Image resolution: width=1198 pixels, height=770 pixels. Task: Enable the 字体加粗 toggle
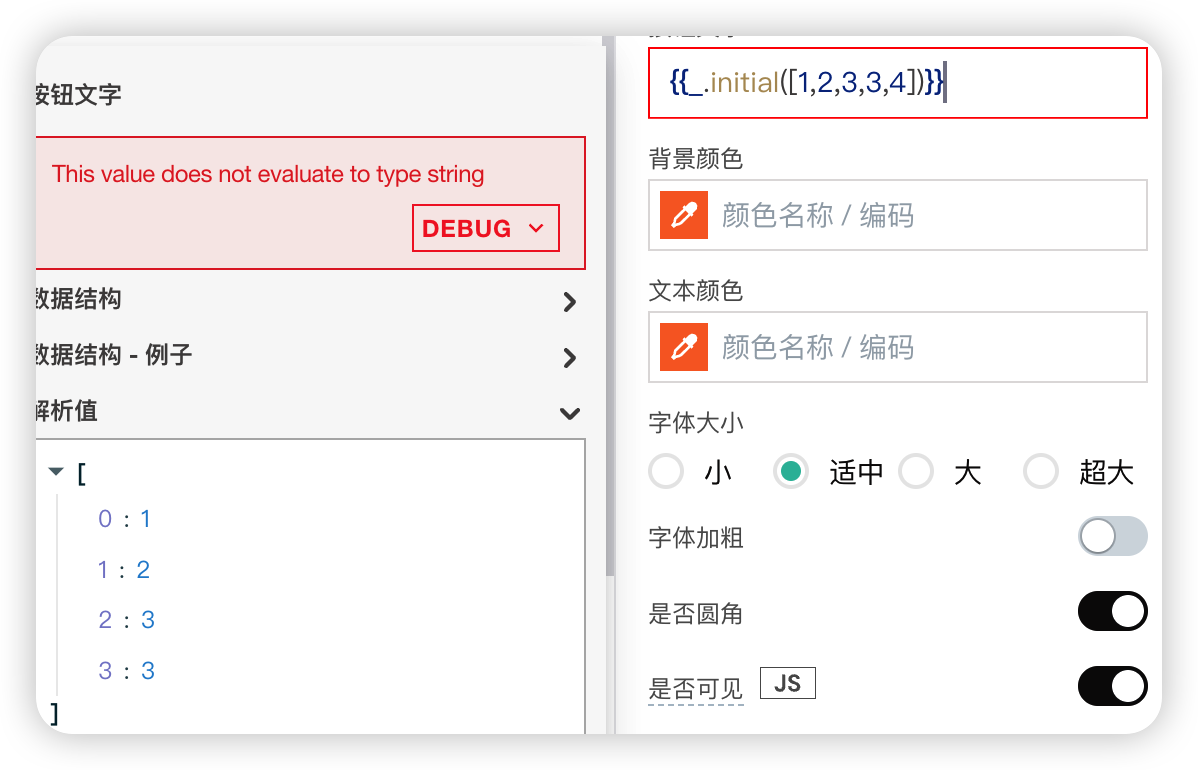point(1112,537)
